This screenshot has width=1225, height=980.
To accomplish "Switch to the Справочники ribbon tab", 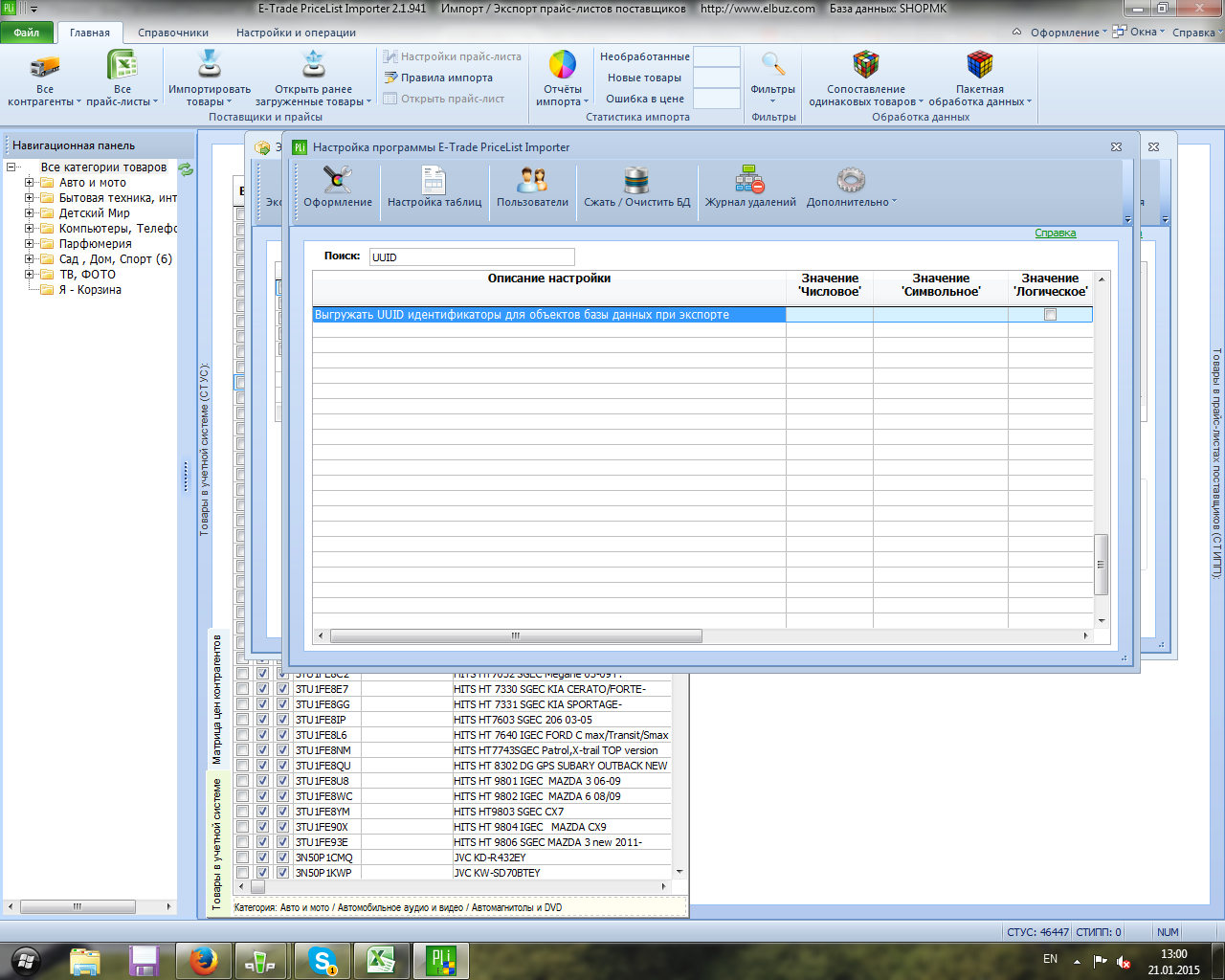I will tap(173, 33).
